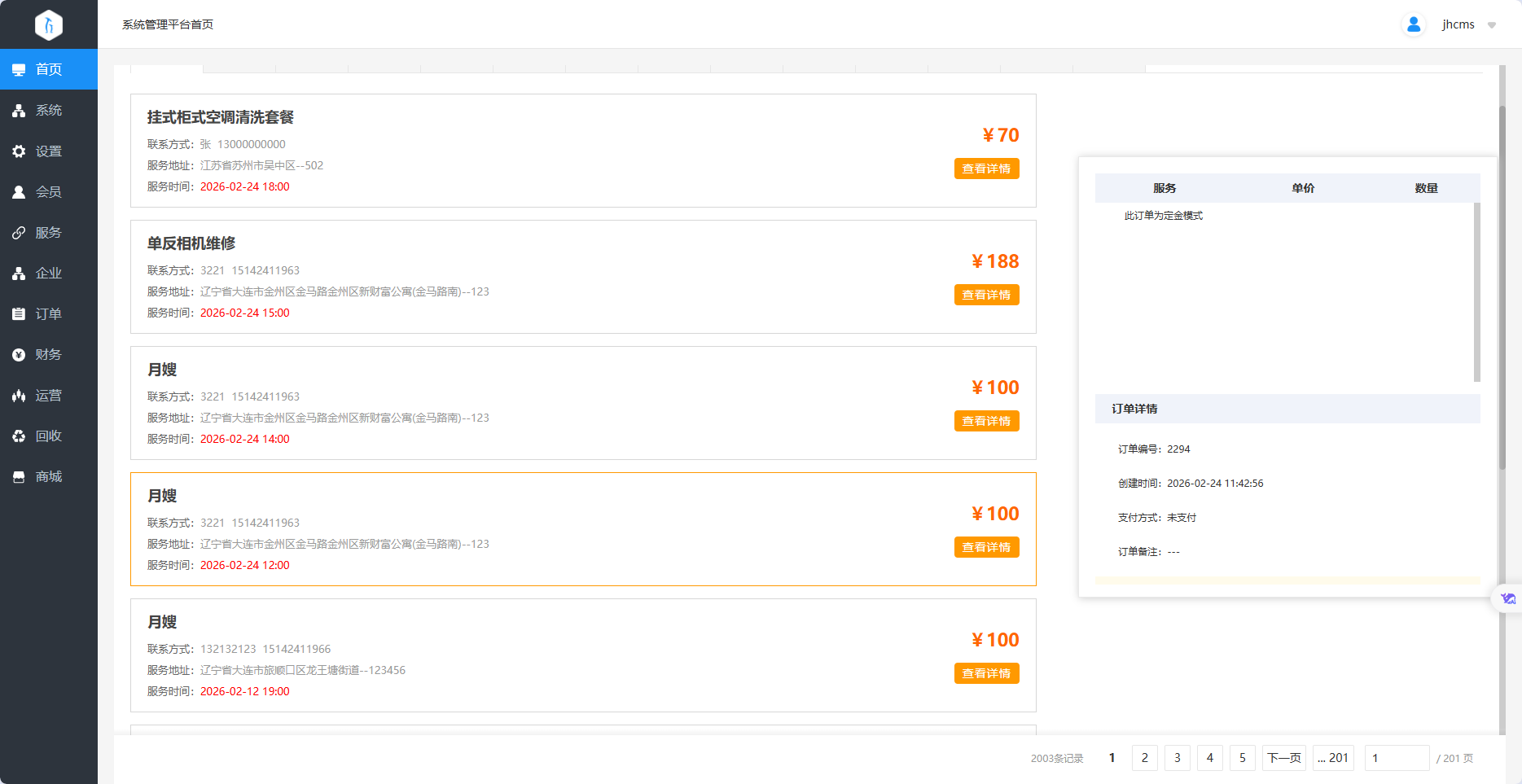Click the service link icon

(19, 233)
